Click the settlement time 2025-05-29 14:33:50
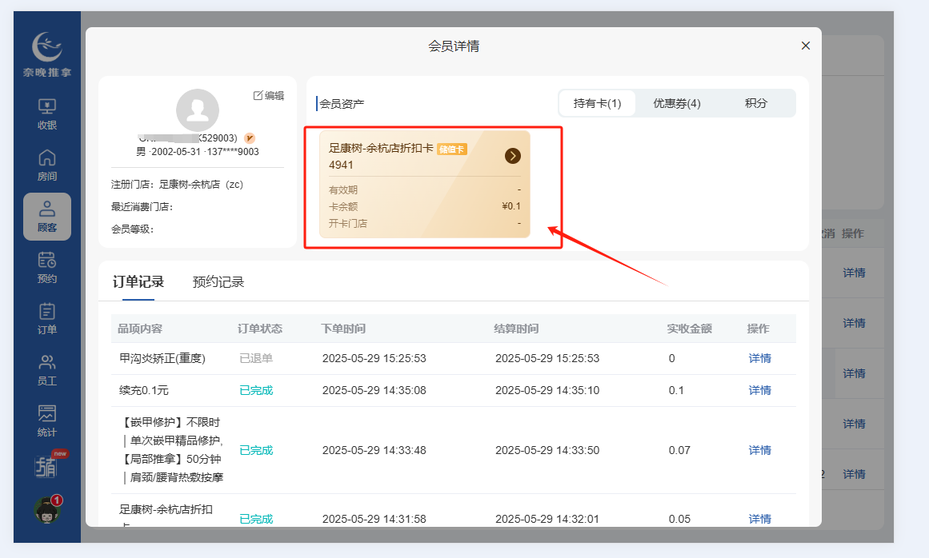Viewport: 929px width, 558px height. pos(547,450)
